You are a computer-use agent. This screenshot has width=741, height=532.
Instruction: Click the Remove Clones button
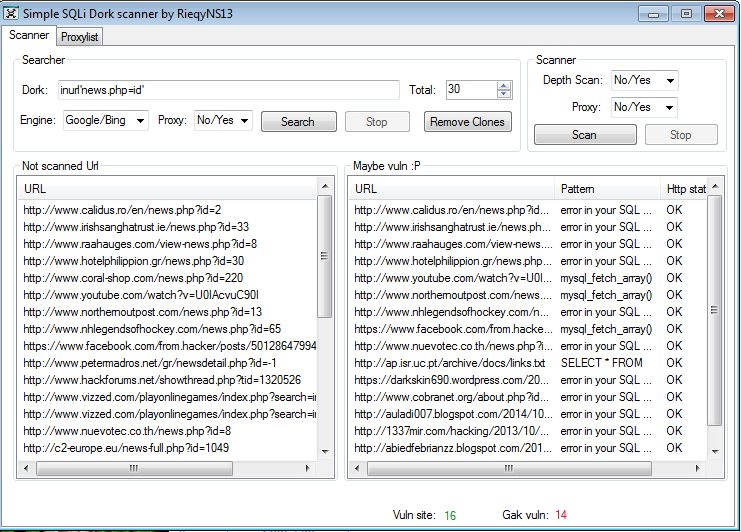pyautogui.click(x=467, y=122)
